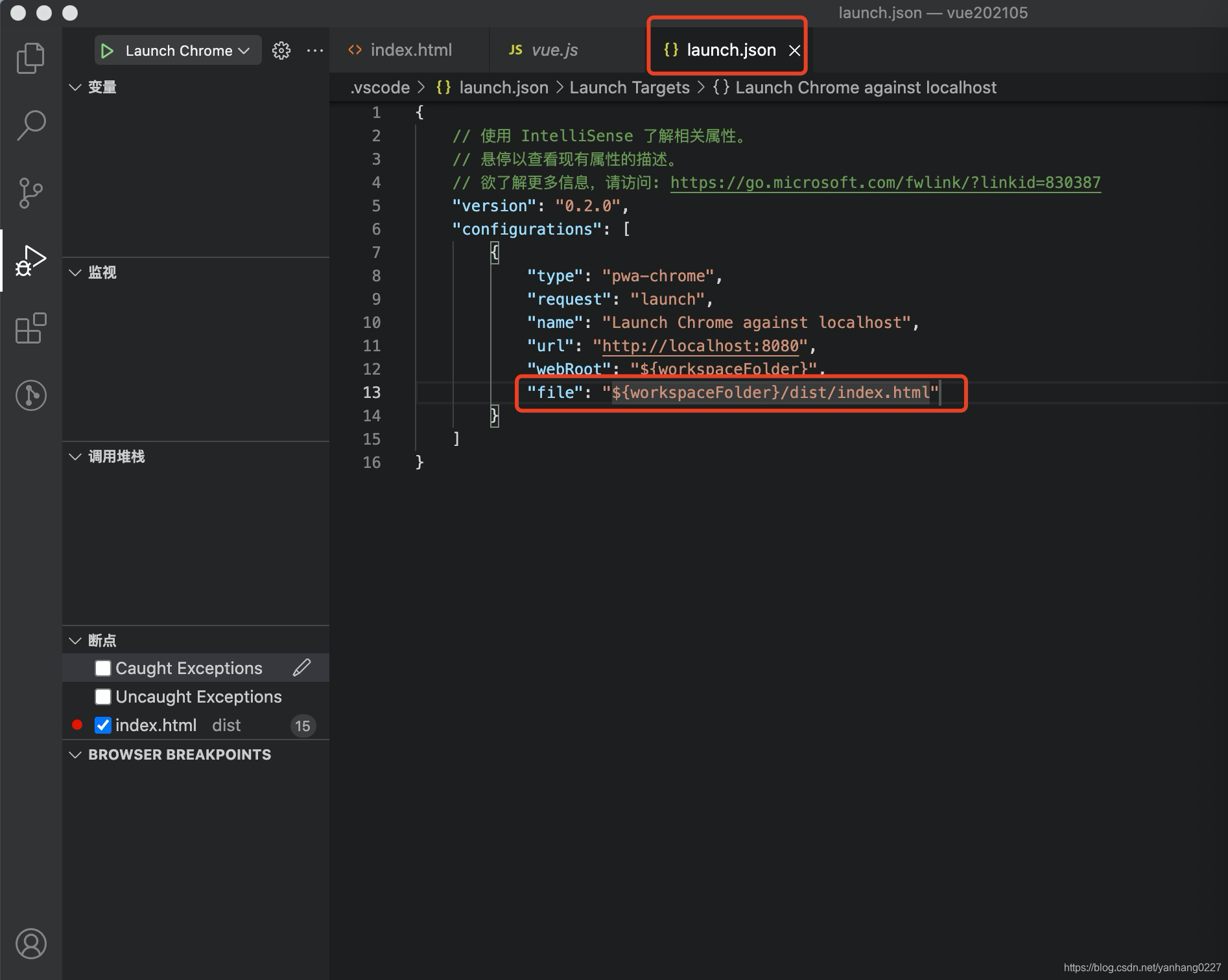Viewport: 1228px width, 980px height.
Task: Open the Source Control icon
Action: [30, 192]
